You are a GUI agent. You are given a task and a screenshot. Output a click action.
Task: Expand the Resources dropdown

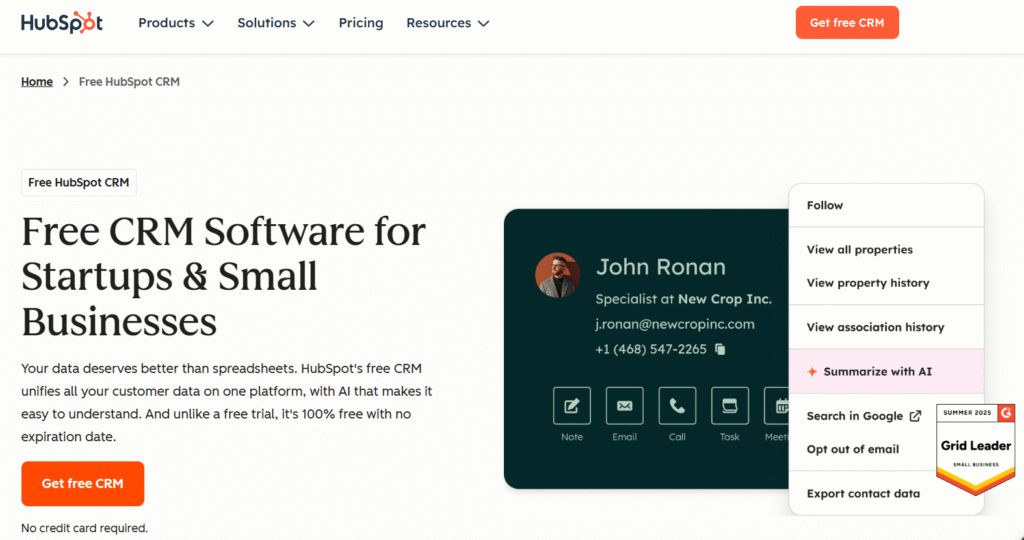[x=447, y=23]
